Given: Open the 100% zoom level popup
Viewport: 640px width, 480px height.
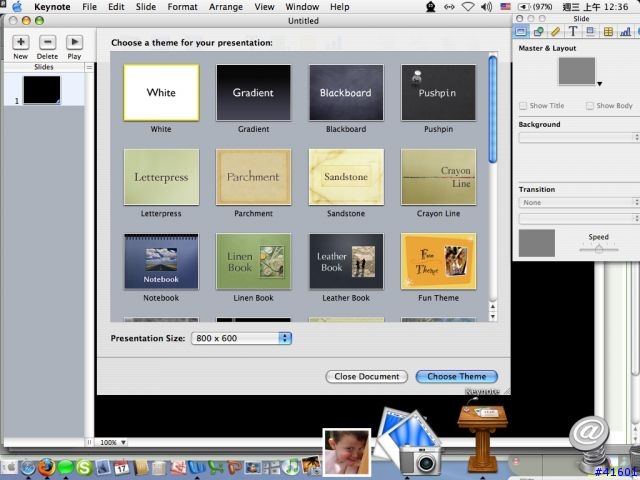Looking at the screenshot, I should point(113,442).
